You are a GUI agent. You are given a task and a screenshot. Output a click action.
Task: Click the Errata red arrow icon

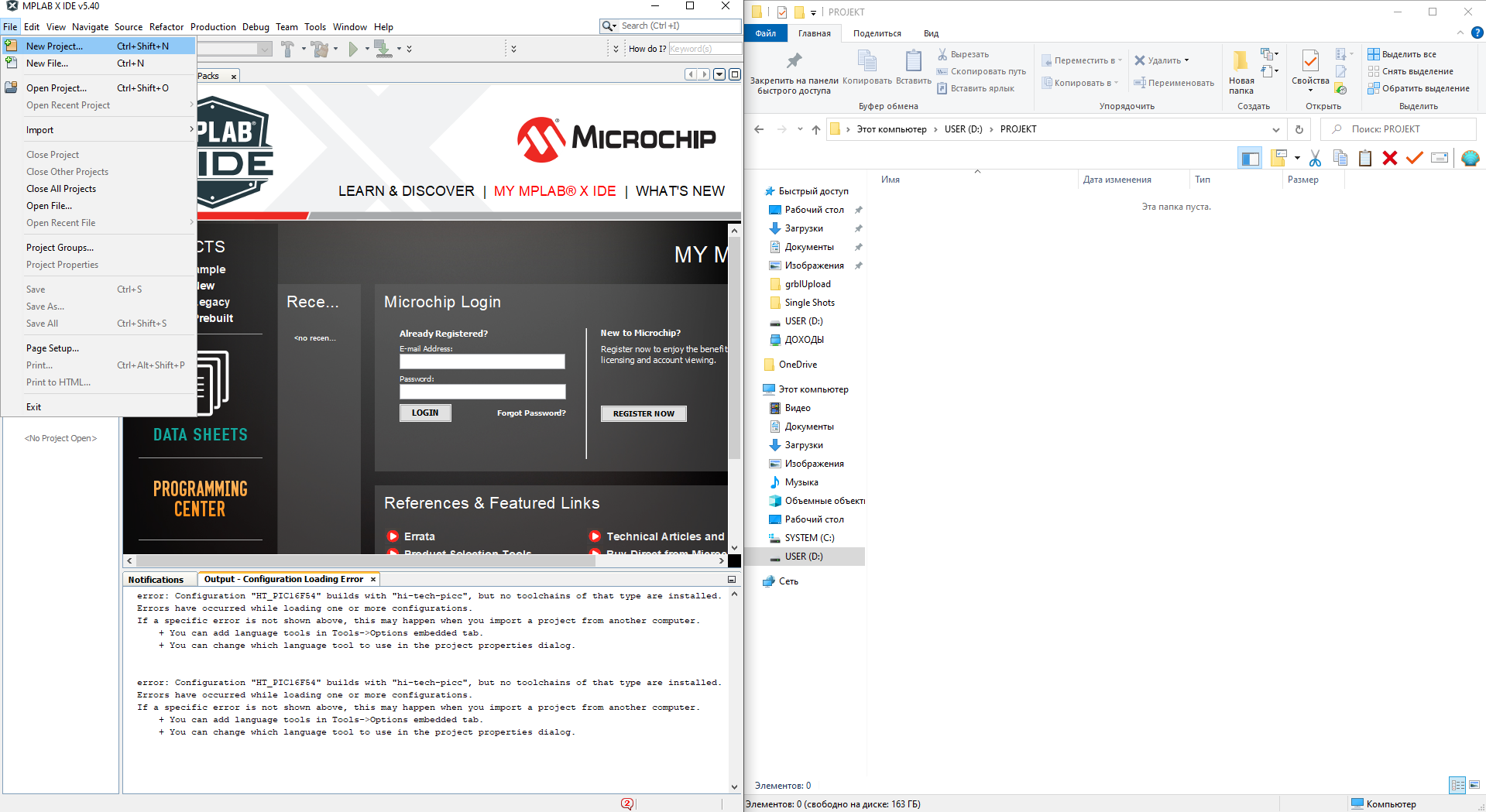click(x=393, y=536)
